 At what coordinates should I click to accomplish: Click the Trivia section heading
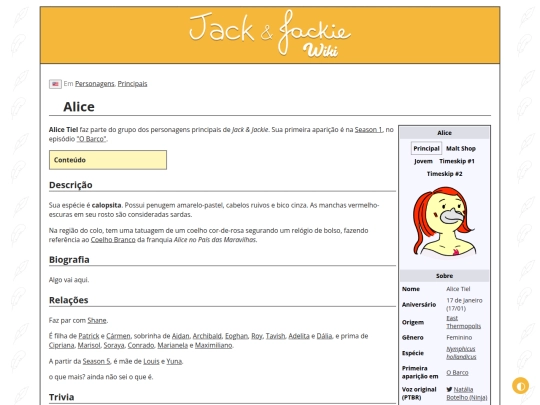click(61, 397)
